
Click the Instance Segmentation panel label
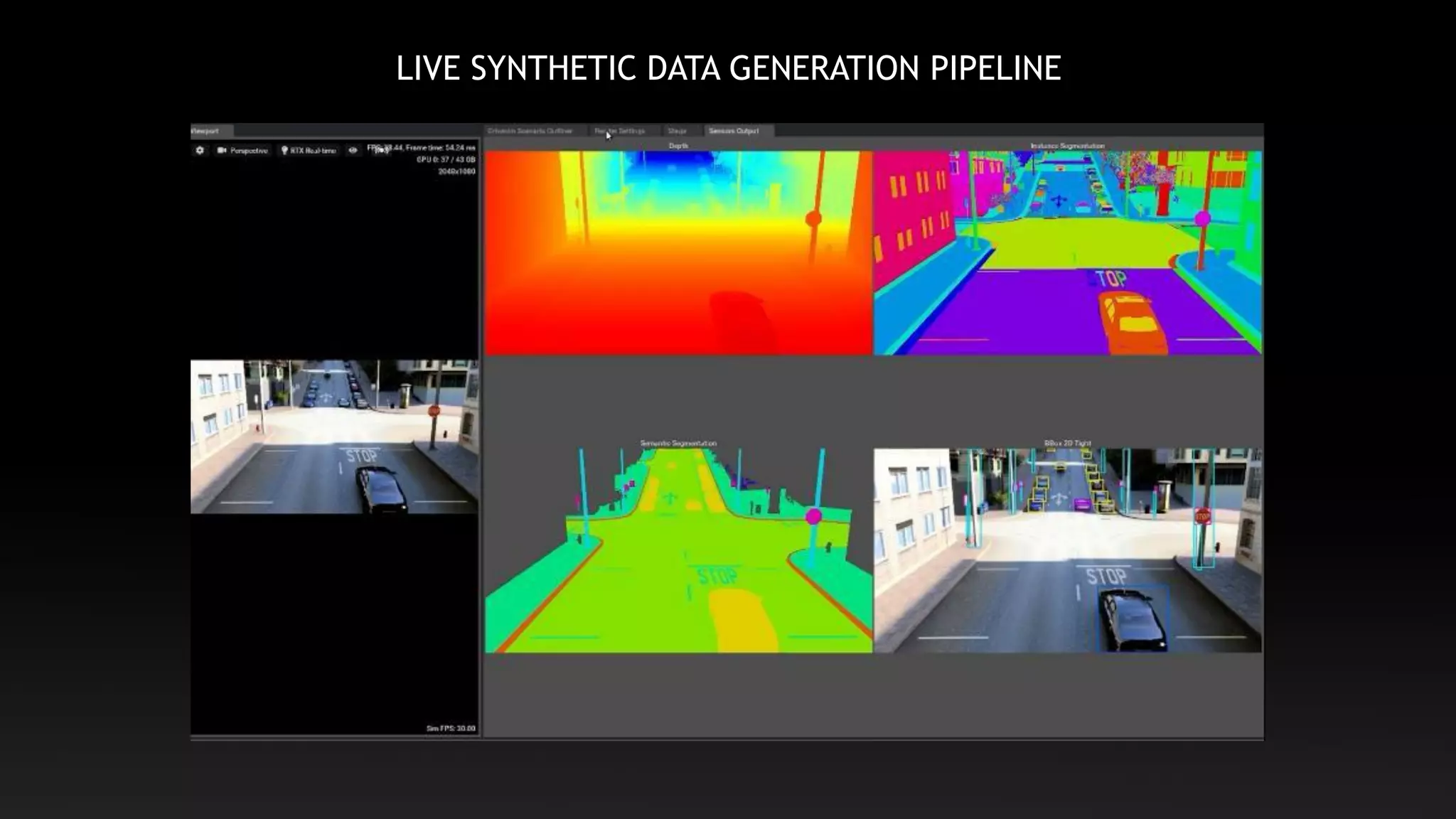coord(1067,146)
